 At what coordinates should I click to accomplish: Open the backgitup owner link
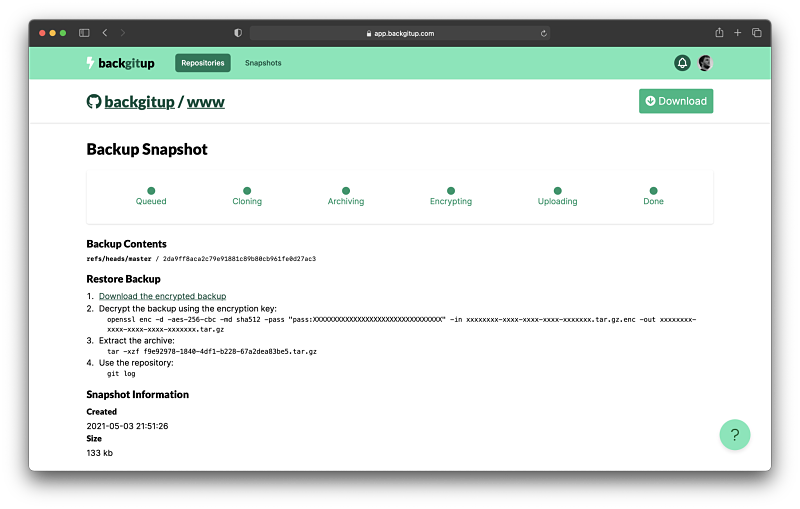click(138, 102)
